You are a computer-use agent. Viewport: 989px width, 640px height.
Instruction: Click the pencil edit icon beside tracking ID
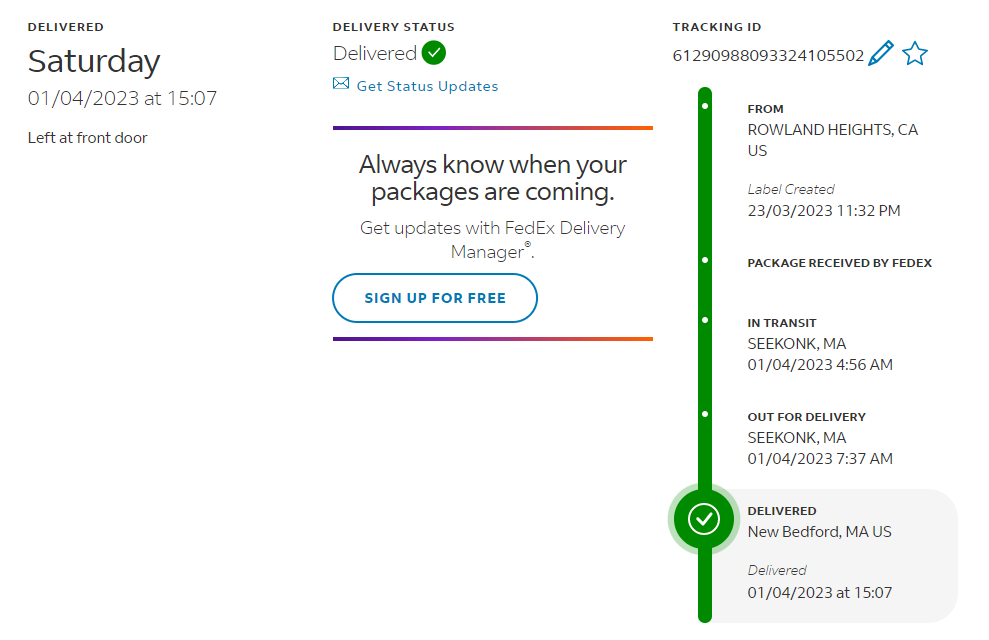pos(881,54)
